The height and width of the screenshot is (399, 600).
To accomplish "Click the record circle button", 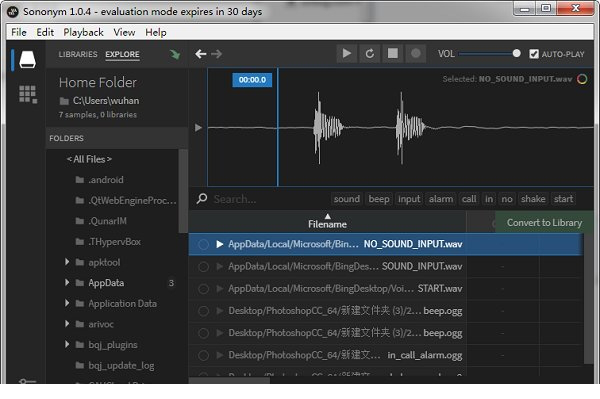I will pyautogui.click(x=416, y=54).
